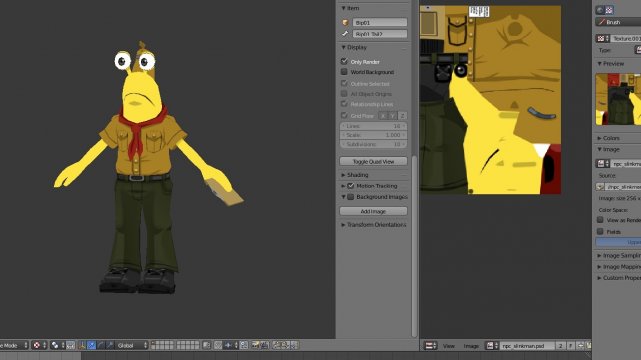Viewport: 641px width, 360px height.
Task: Collapse the Item panel section
Action: coord(343,8)
